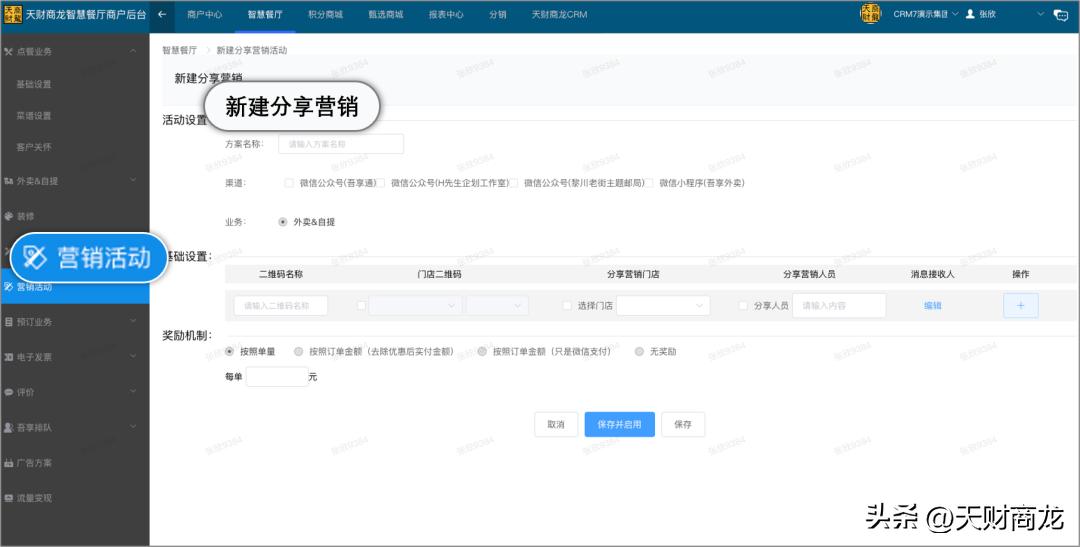Select the 无奖励 radio option

coord(639,352)
